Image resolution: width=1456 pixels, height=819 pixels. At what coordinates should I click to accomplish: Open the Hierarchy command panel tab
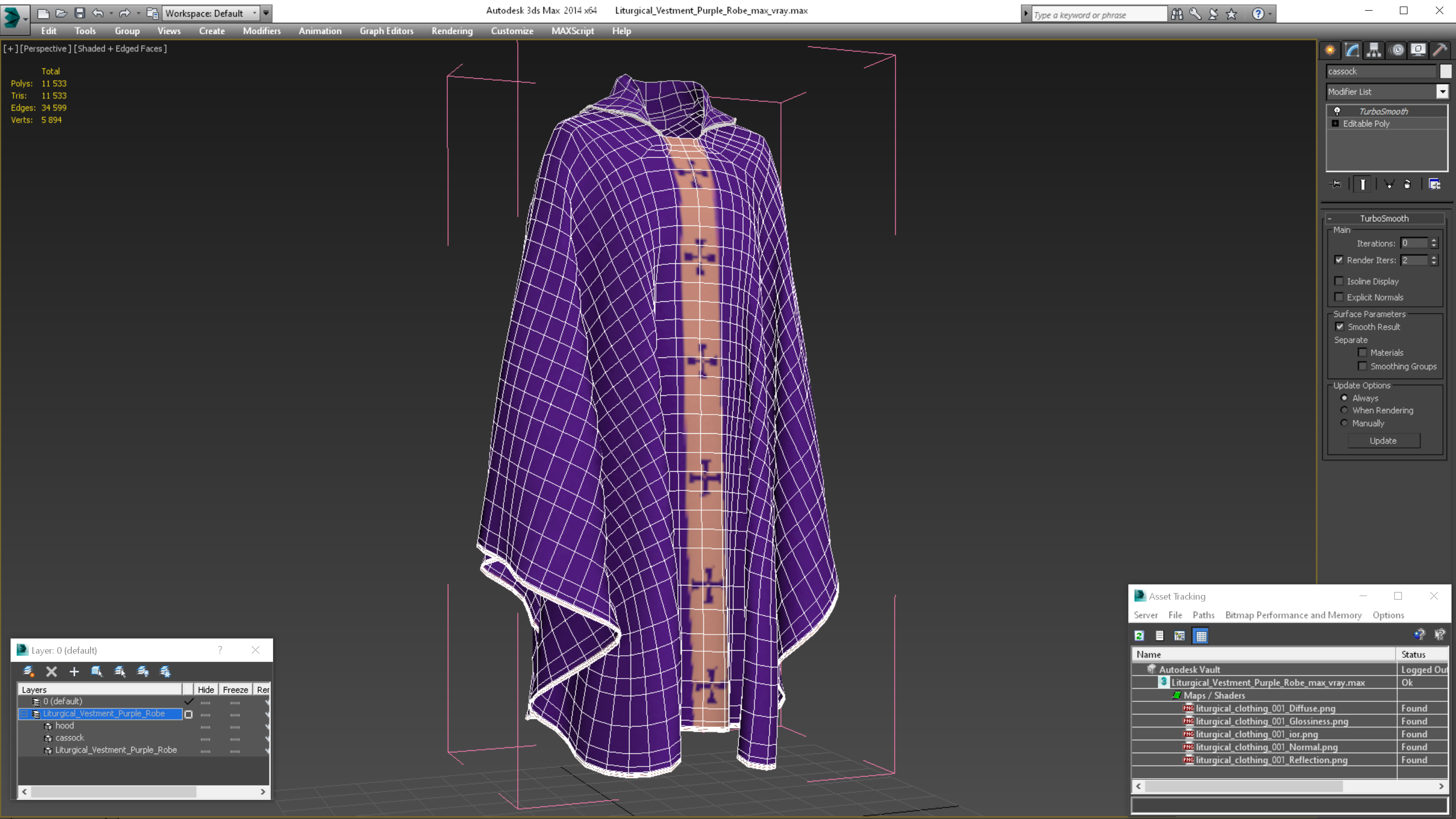click(x=1374, y=51)
